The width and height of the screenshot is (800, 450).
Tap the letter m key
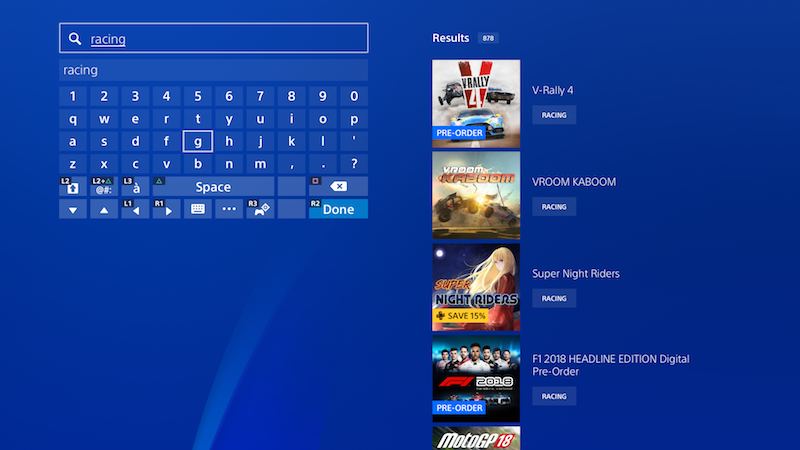(260, 164)
